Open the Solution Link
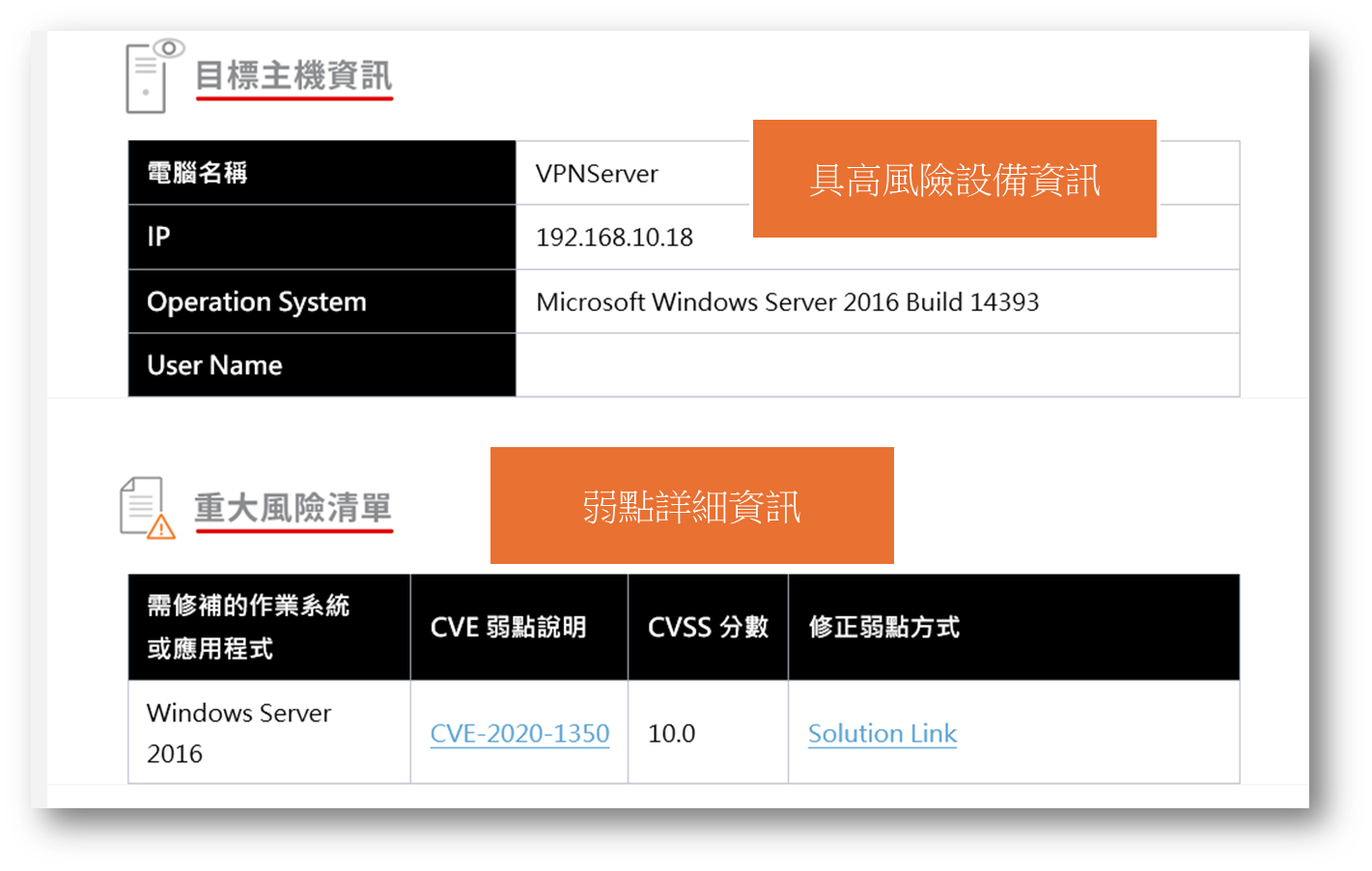This screenshot has width=1372, height=871. [882, 734]
